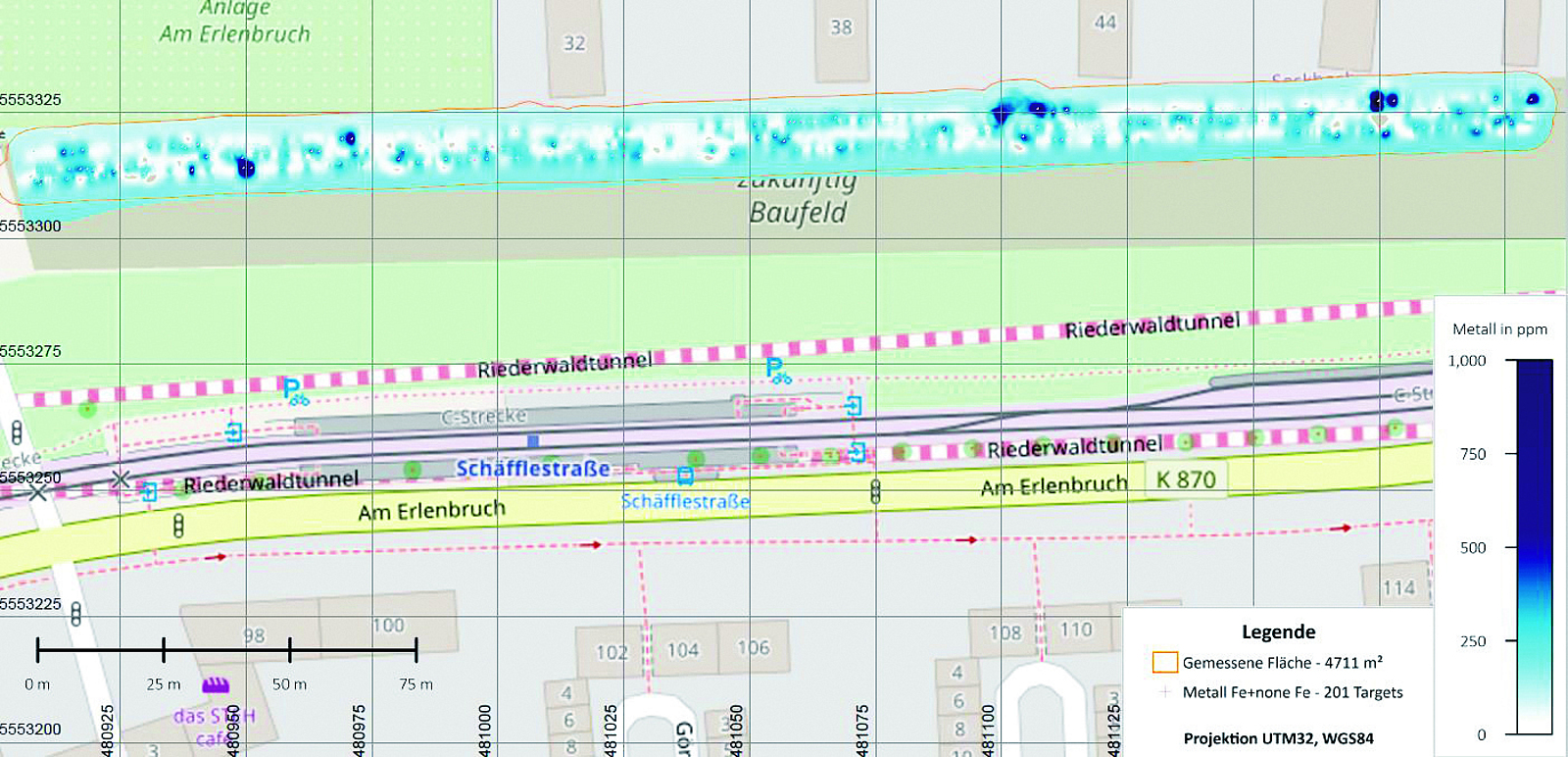Select blue square marker above bold Schäfflestraße label
1568x757 pixels.
[x=532, y=441]
